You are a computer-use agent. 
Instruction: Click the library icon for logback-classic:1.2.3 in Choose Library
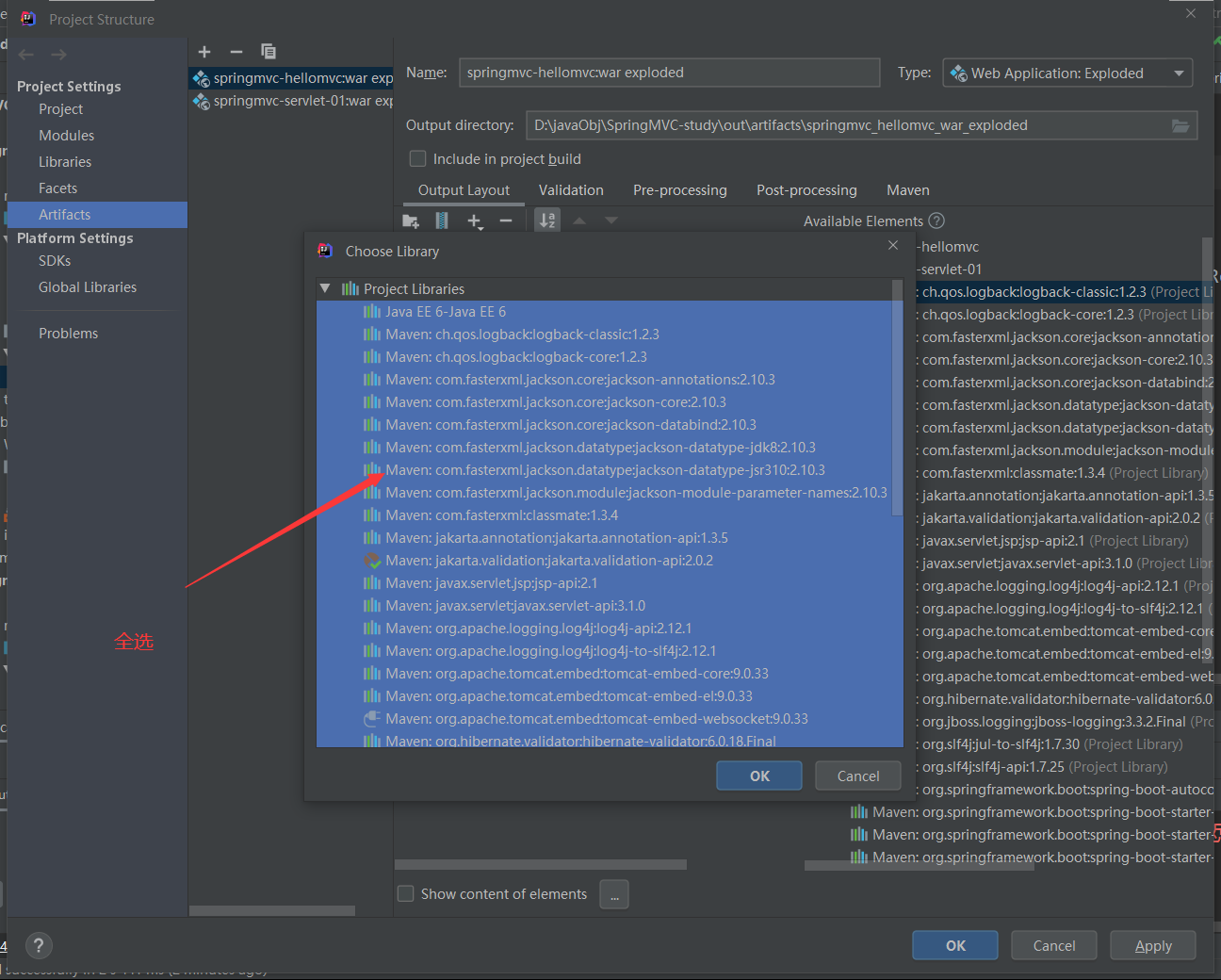tap(372, 335)
